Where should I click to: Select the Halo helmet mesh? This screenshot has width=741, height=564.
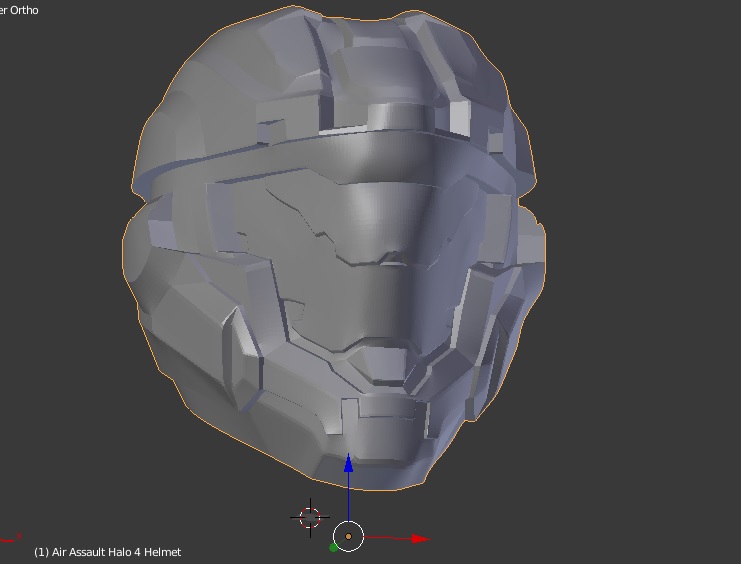tap(334, 248)
